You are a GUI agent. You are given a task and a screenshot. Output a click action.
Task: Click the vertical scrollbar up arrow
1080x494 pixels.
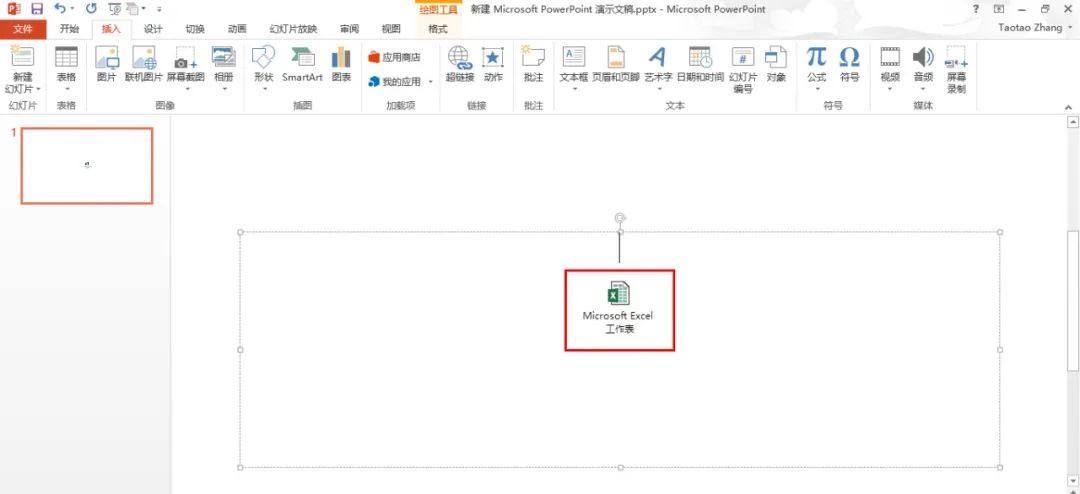point(1072,122)
